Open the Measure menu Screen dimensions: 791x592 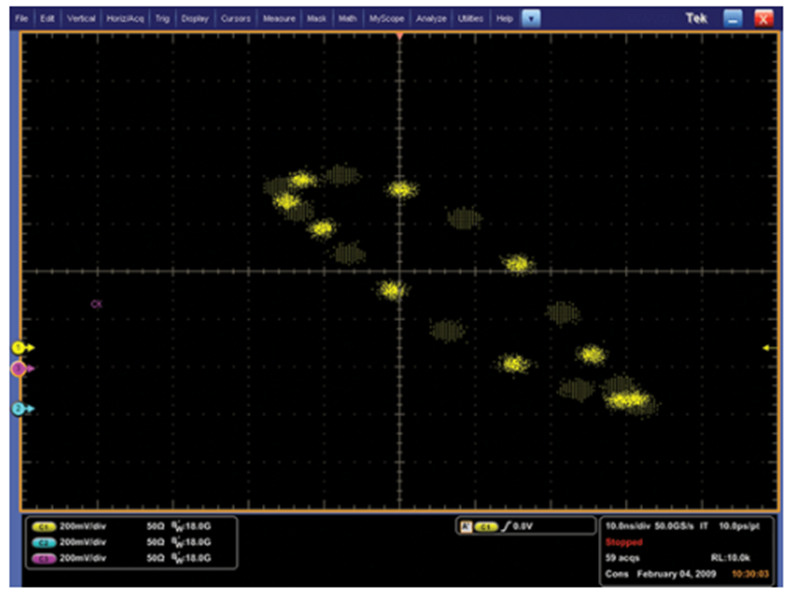click(277, 19)
